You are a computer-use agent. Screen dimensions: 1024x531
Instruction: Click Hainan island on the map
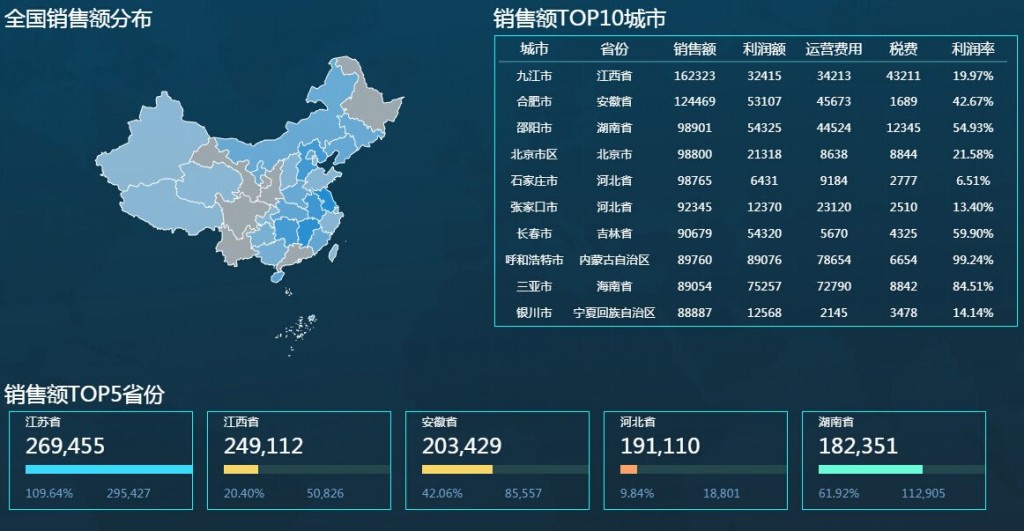coord(276,277)
